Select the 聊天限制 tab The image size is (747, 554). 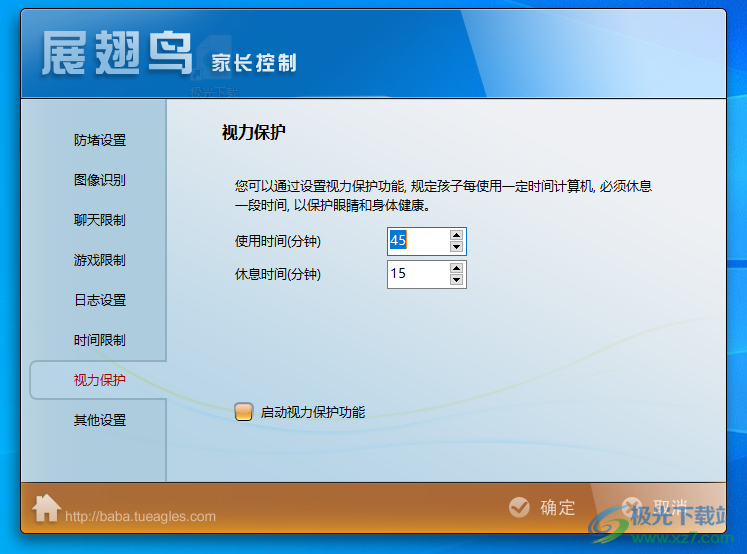(x=99, y=220)
